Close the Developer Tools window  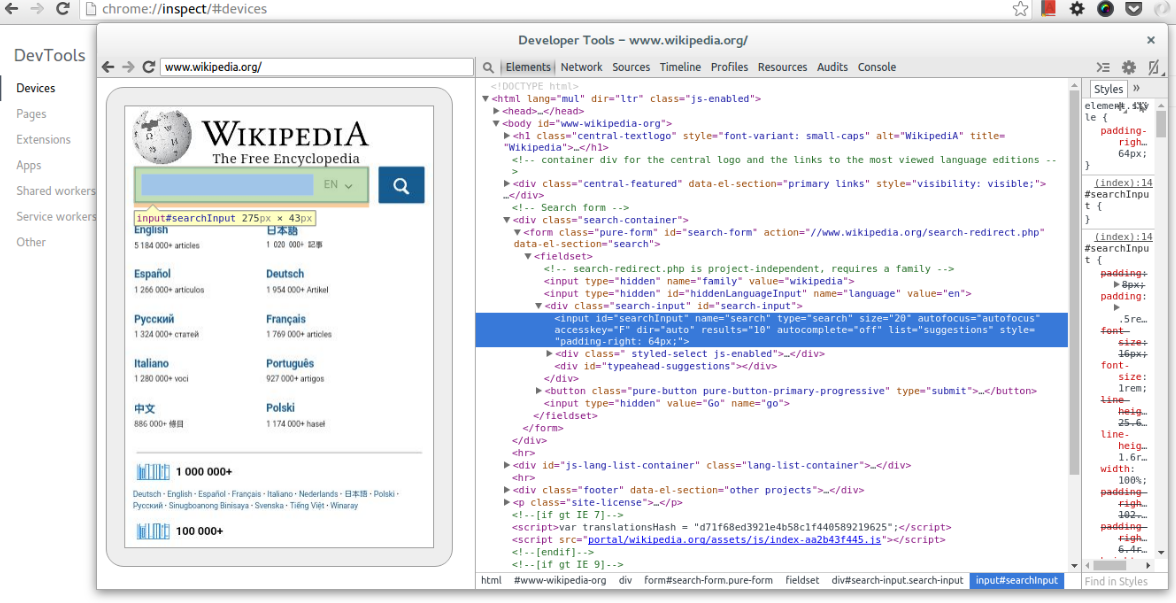click(1150, 40)
